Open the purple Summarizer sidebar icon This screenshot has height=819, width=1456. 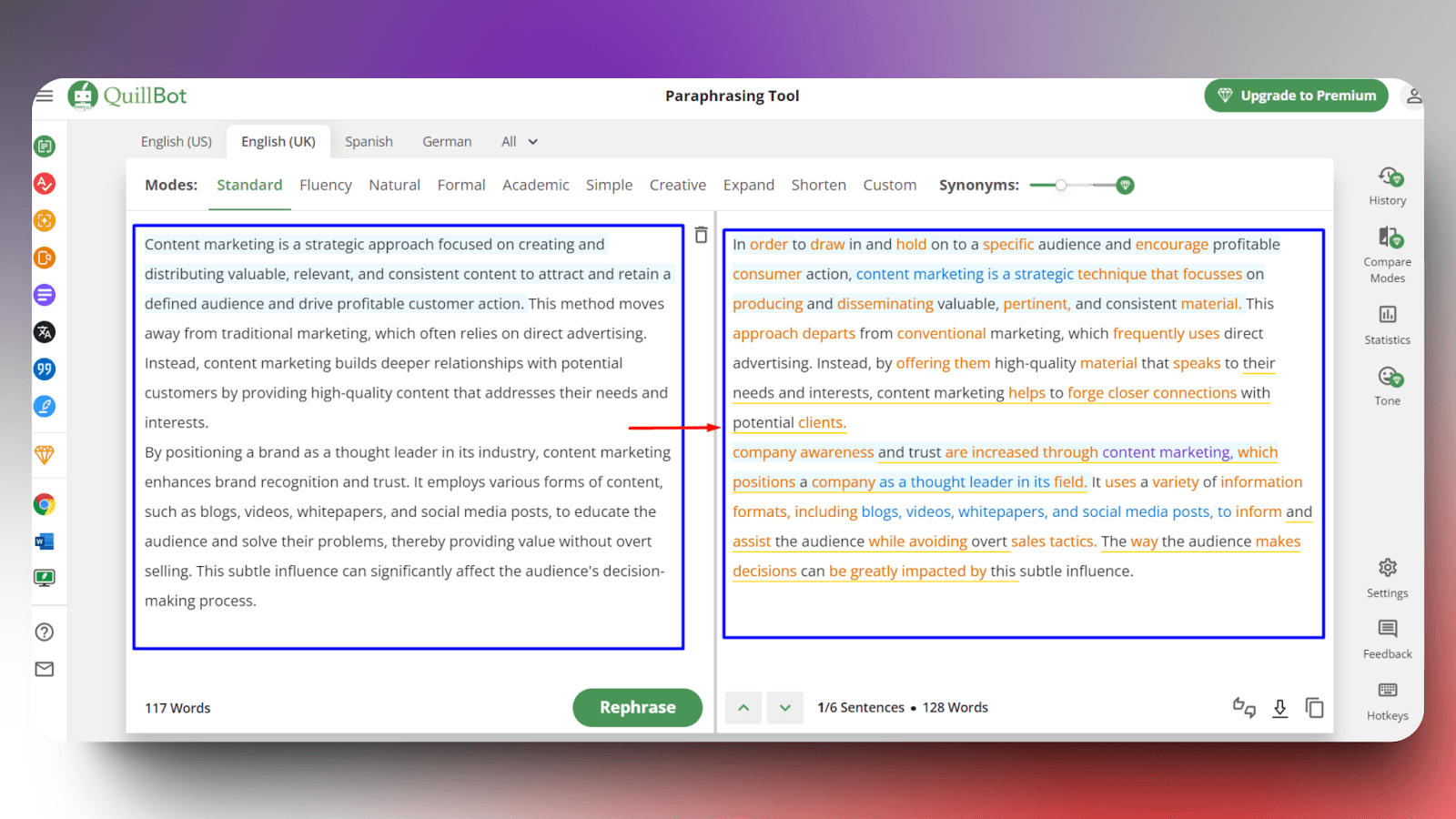45,295
